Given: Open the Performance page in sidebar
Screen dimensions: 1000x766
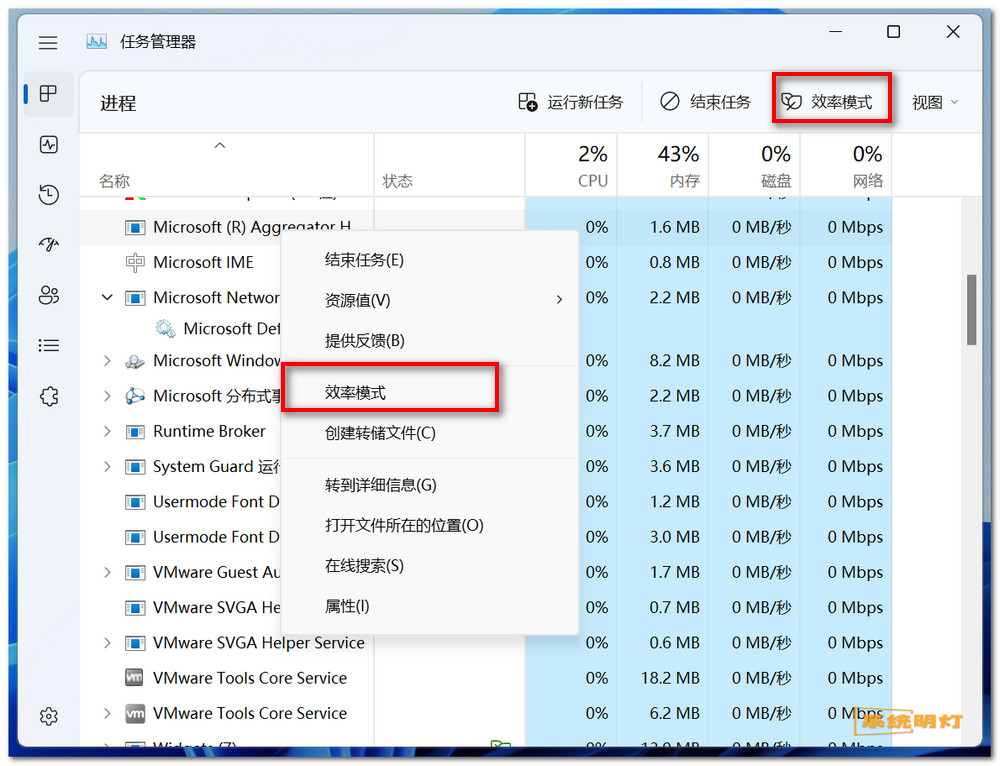Looking at the screenshot, I should (48, 145).
